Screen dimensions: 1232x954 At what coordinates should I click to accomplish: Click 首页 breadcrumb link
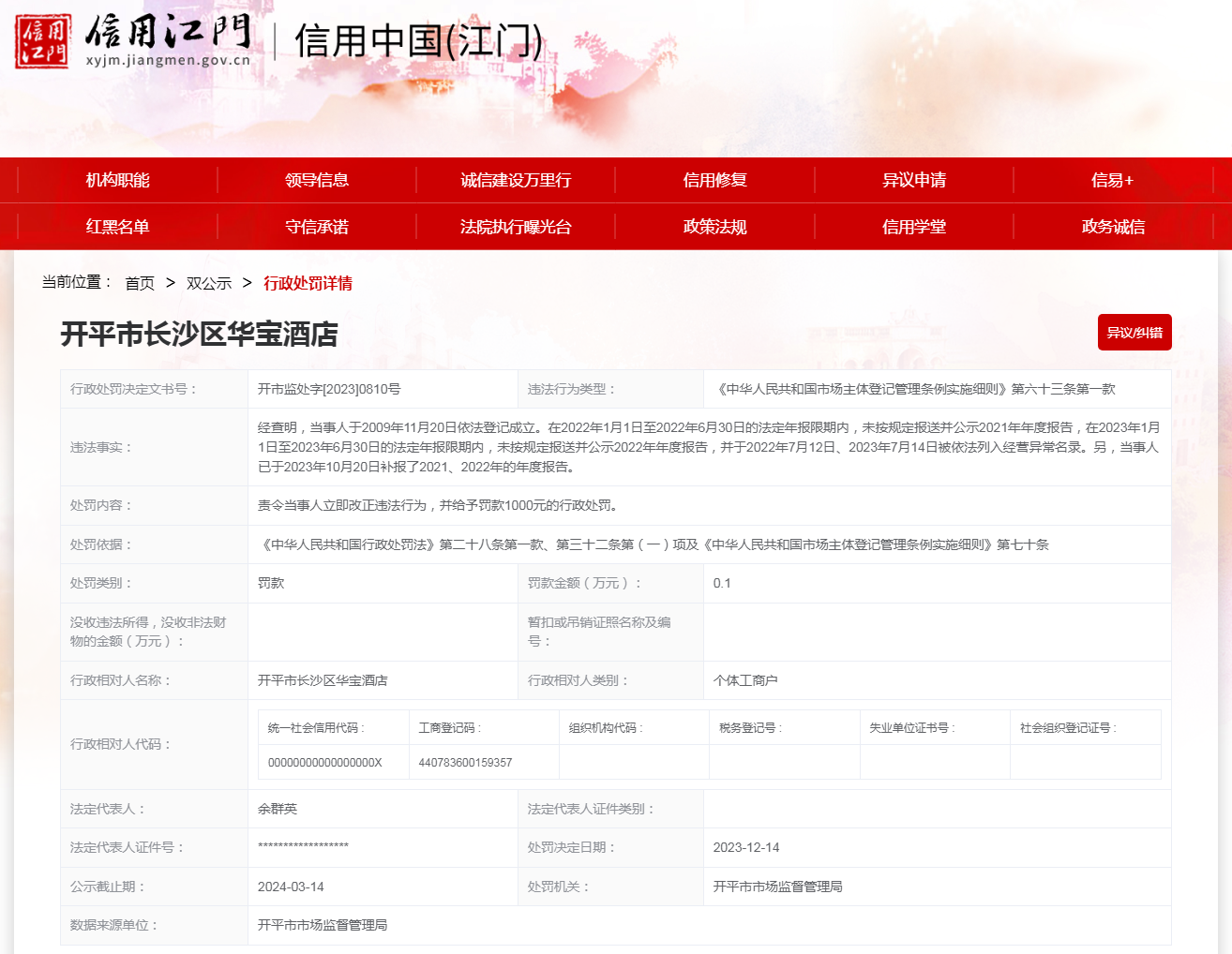pos(140,283)
